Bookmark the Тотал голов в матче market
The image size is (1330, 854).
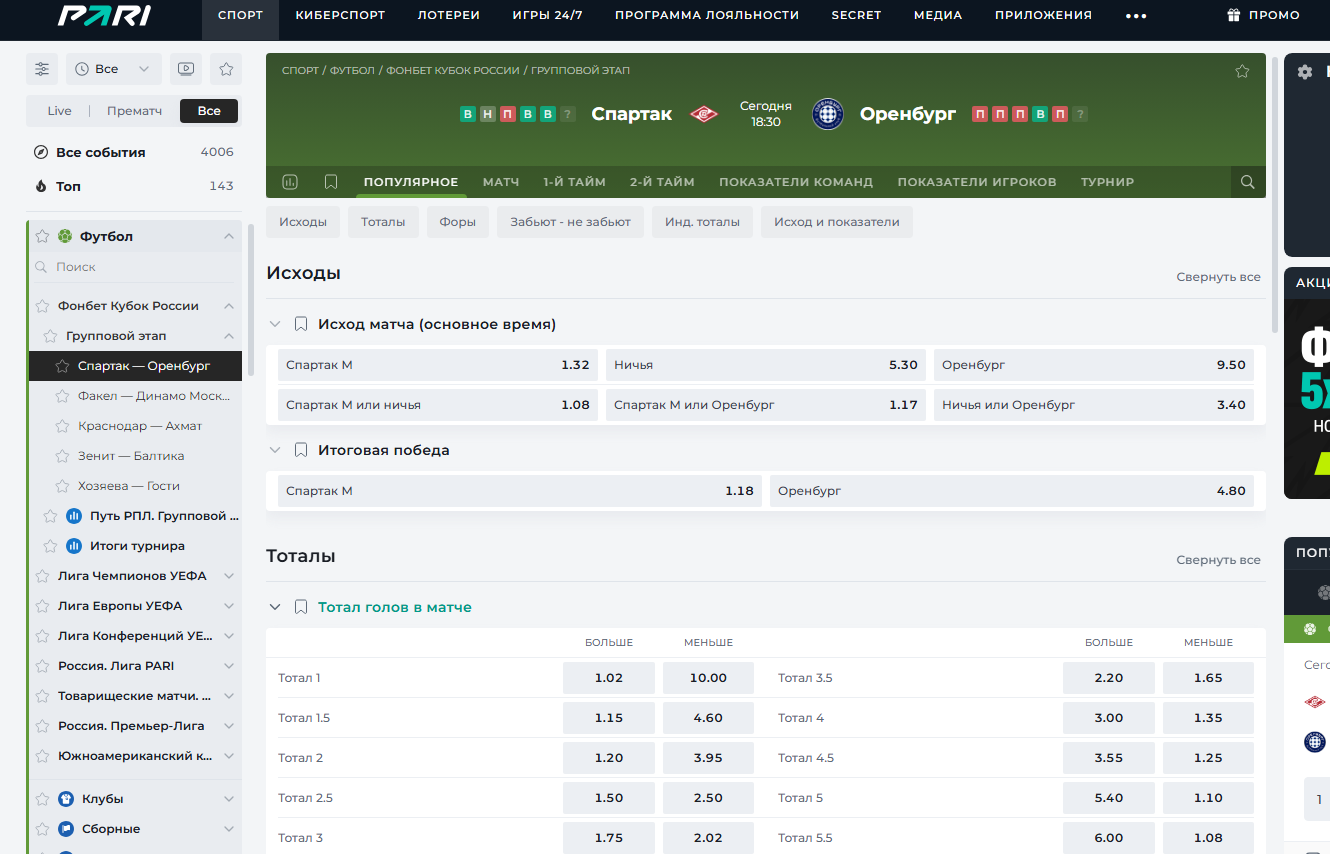(x=300, y=607)
